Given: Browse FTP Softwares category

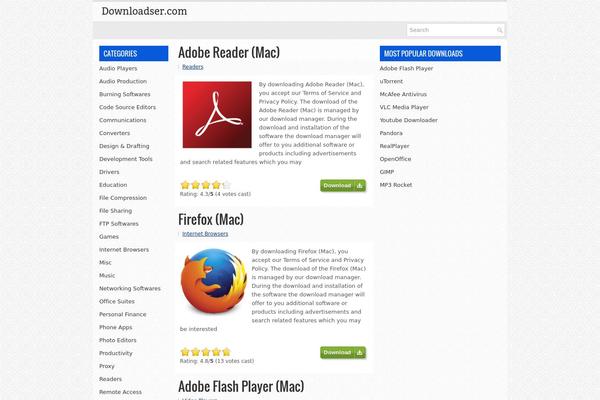Looking at the screenshot, I should click(119, 224).
